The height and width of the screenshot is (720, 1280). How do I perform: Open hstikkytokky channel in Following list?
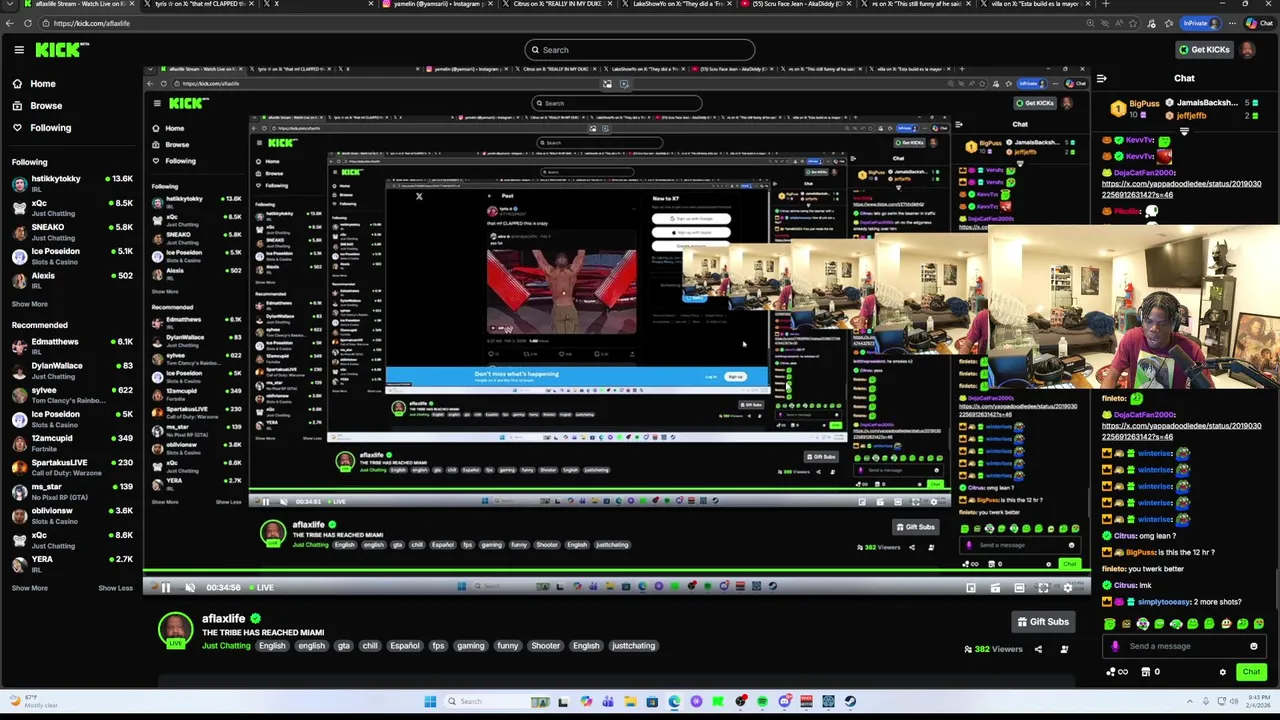[x=70, y=182]
